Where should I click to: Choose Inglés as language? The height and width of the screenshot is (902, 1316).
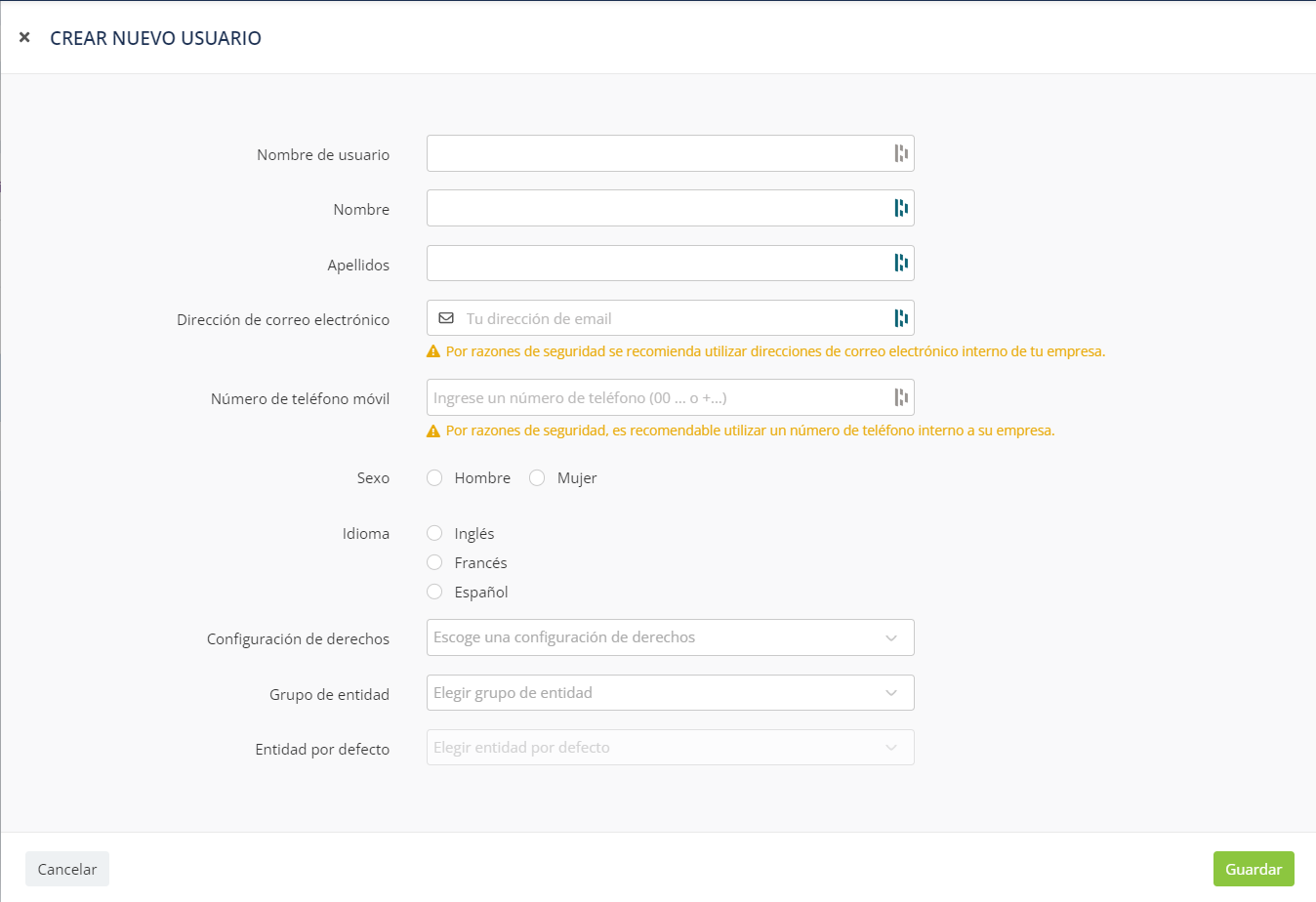pyautogui.click(x=434, y=533)
